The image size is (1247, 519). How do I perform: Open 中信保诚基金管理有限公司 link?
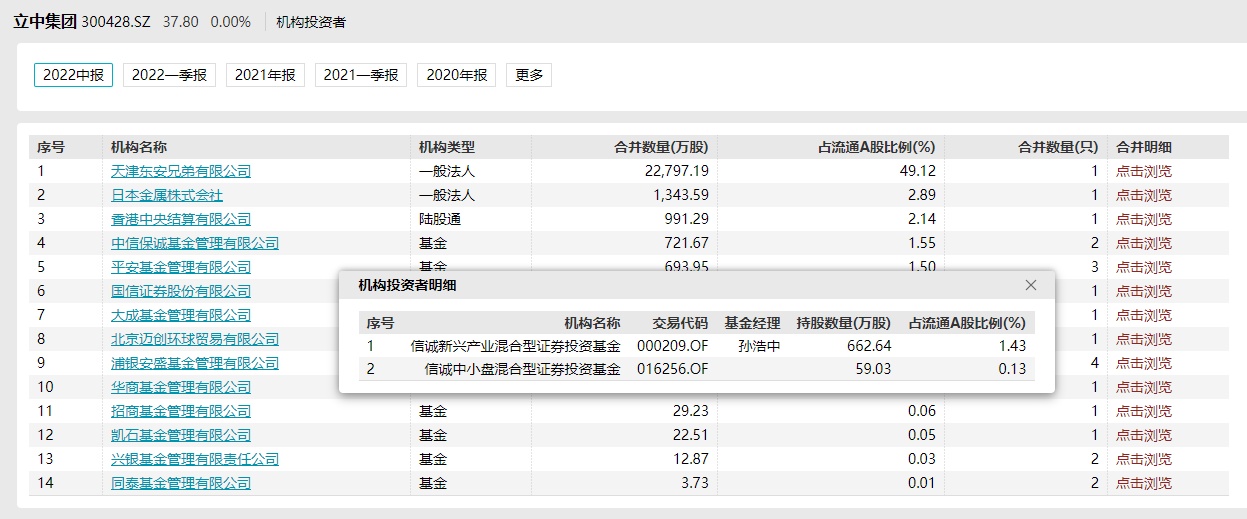click(195, 243)
